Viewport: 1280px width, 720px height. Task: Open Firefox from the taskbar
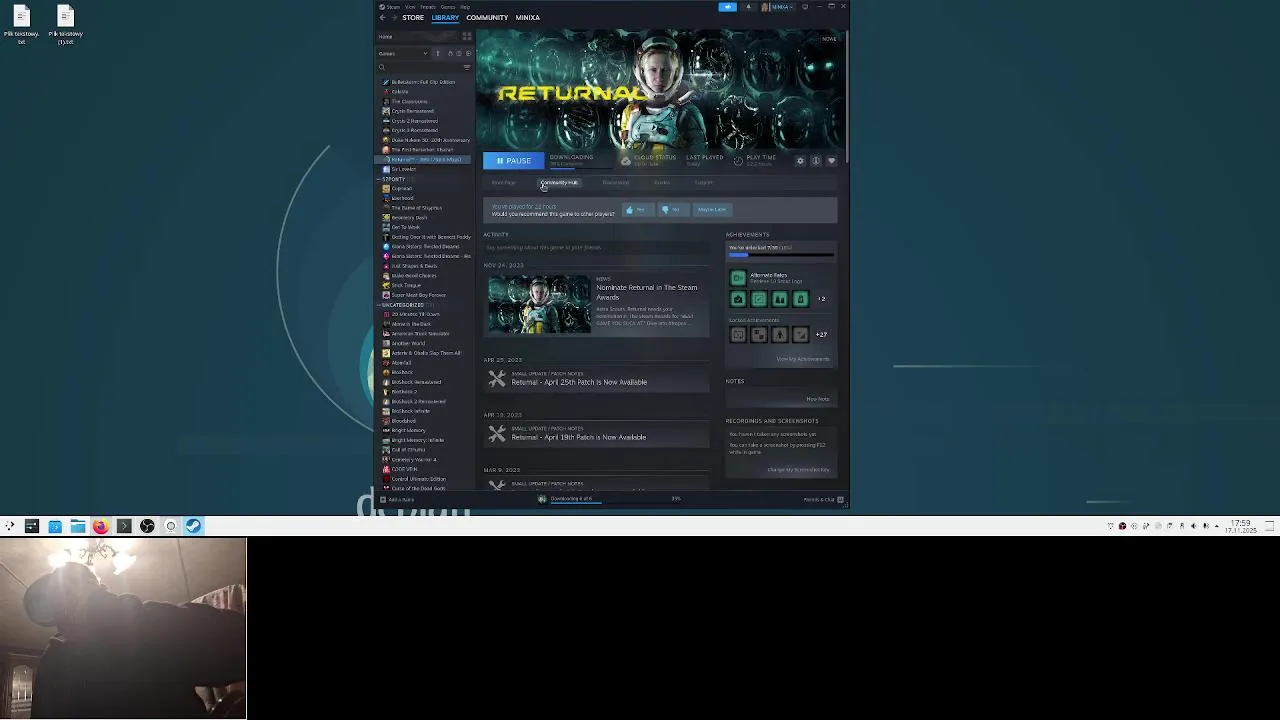[x=101, y=526]
